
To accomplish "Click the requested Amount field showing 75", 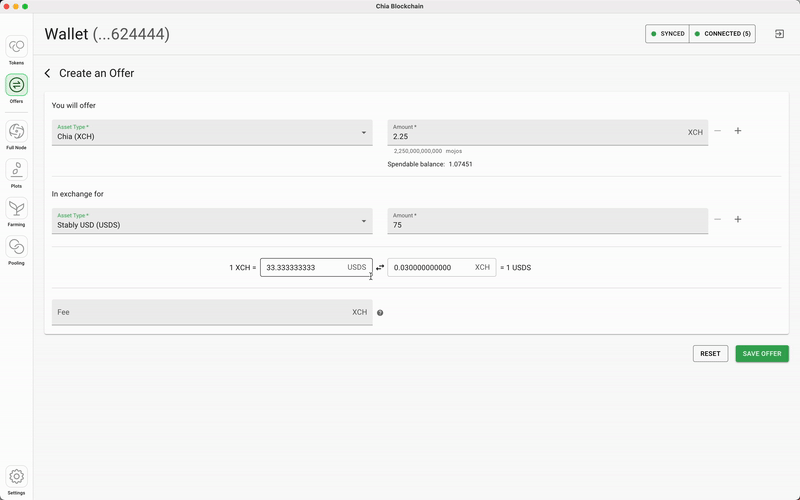I will click(x=547, y=221).
